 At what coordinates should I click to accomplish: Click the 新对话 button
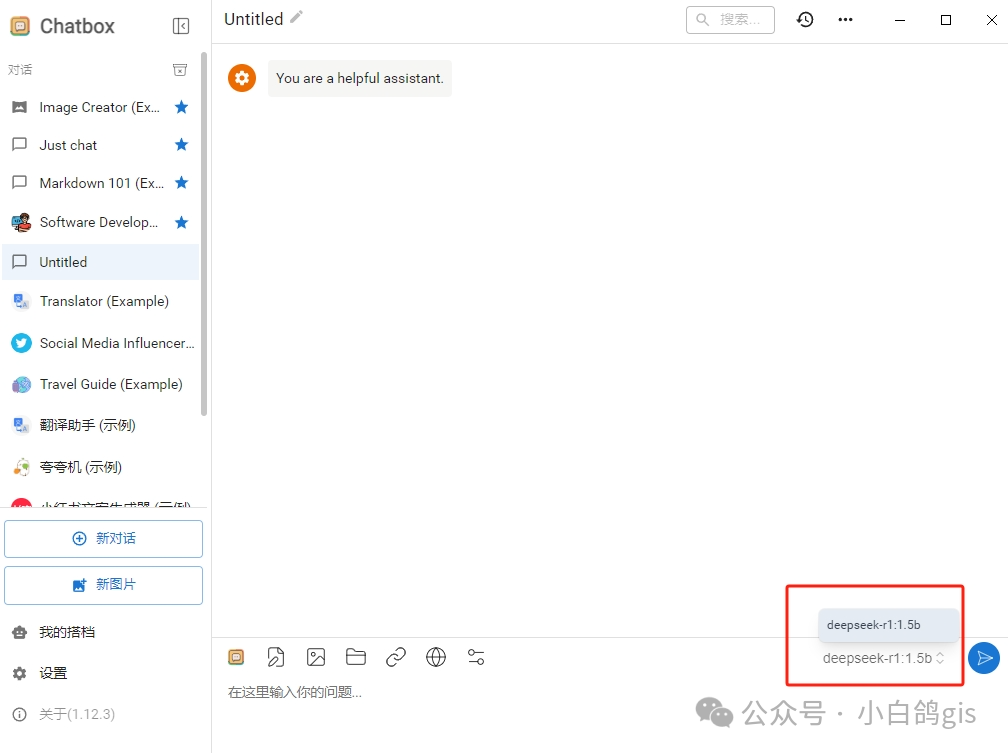pos(104,539)
